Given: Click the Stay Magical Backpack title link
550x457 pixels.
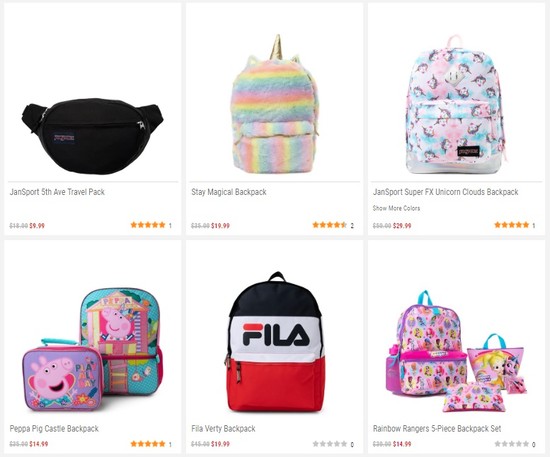Looking at the screenshot, I should (x=229, y=192).
